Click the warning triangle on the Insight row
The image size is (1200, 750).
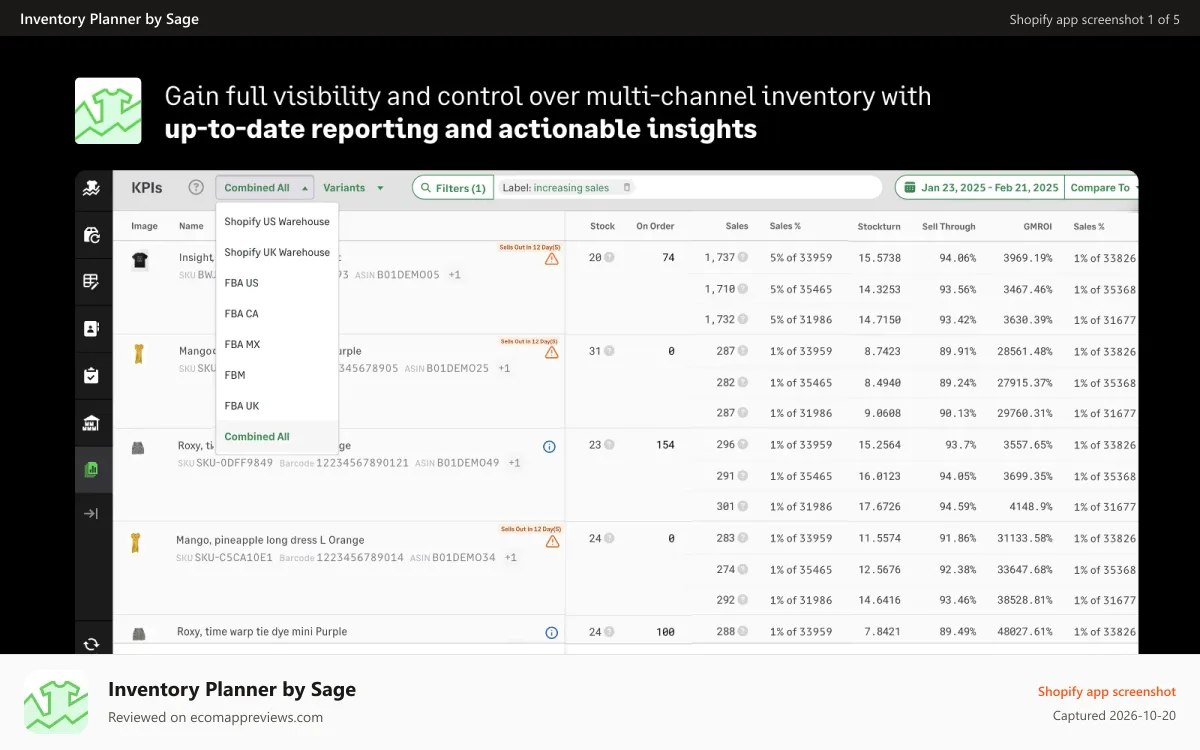[552, 258]
